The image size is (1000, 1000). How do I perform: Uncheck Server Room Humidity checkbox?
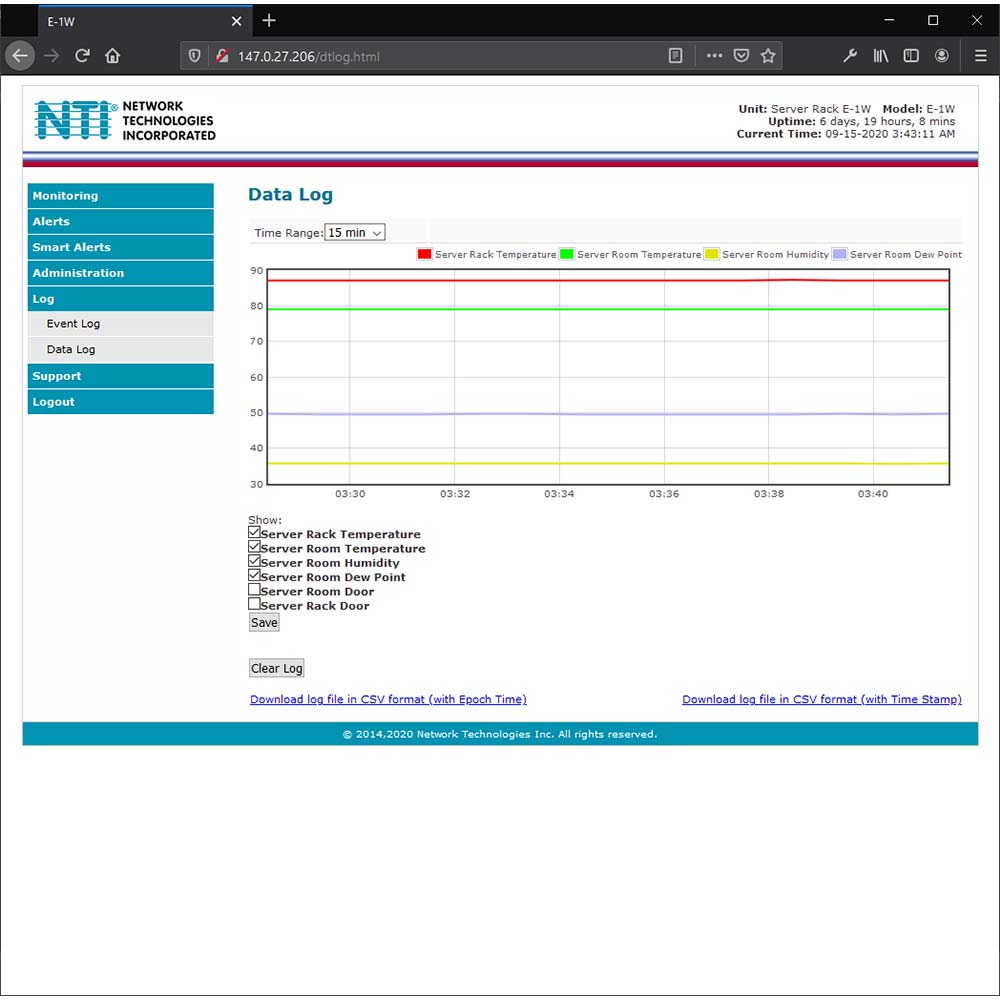[x=254, y=561]
